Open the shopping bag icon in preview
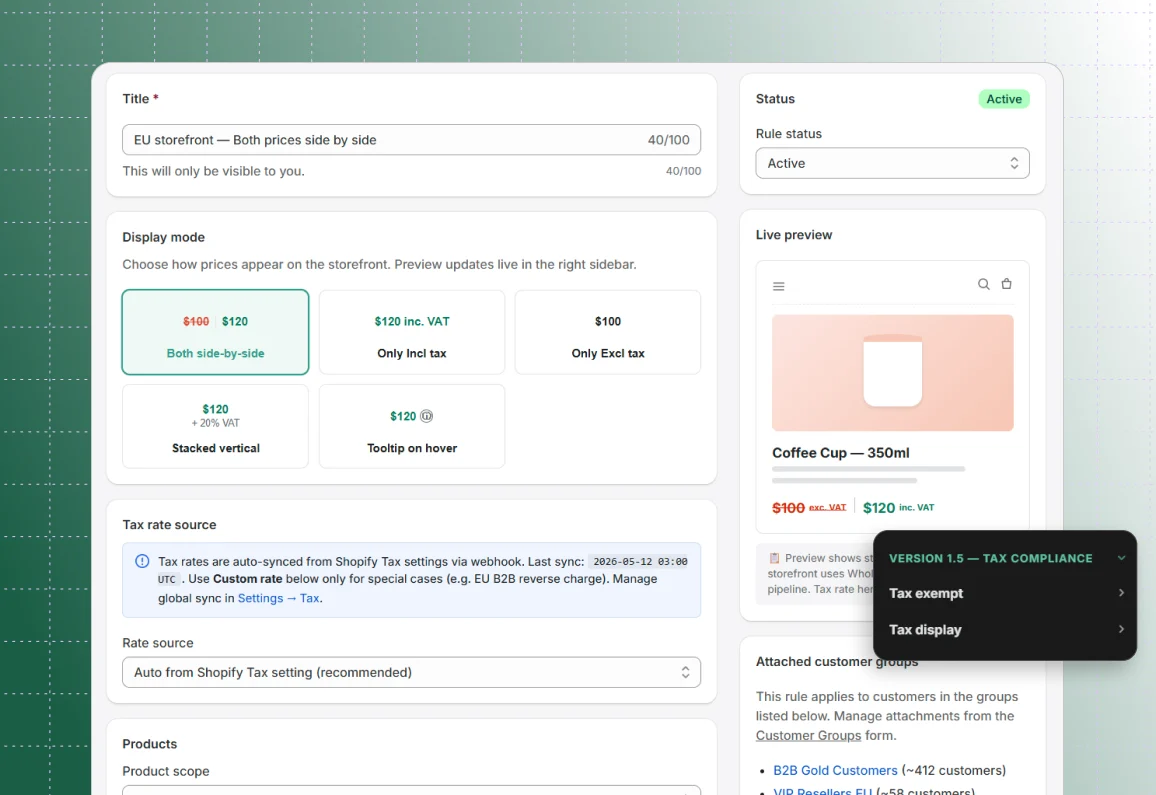This screenshot has width=1156, height=795. [x=1006, y=284]
